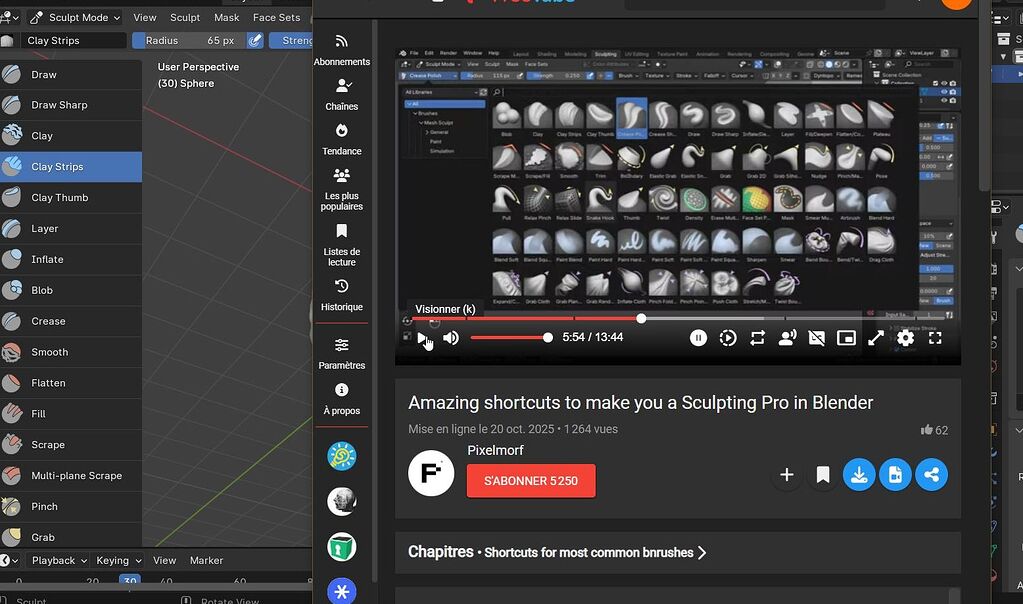1023x604 pixels.
Task: Open the Marker menu
Action: 206,560
